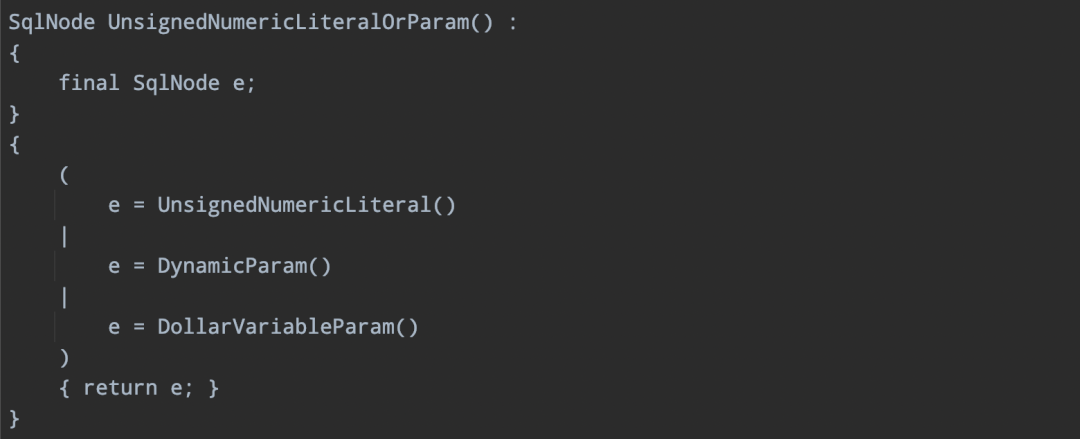
Task: Click closing brace after declaration block
Action: coord(14,113)
